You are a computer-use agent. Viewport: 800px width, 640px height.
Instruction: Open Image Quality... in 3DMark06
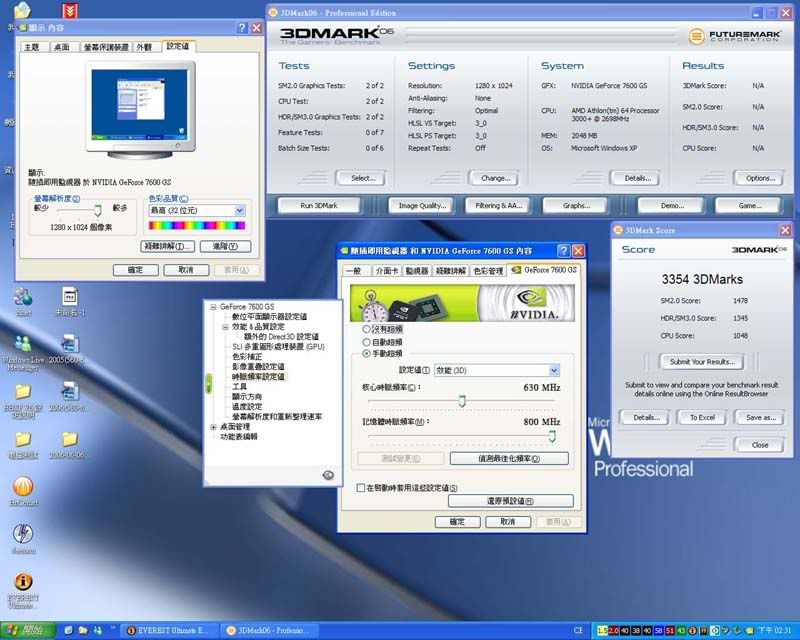click(421, 206)
